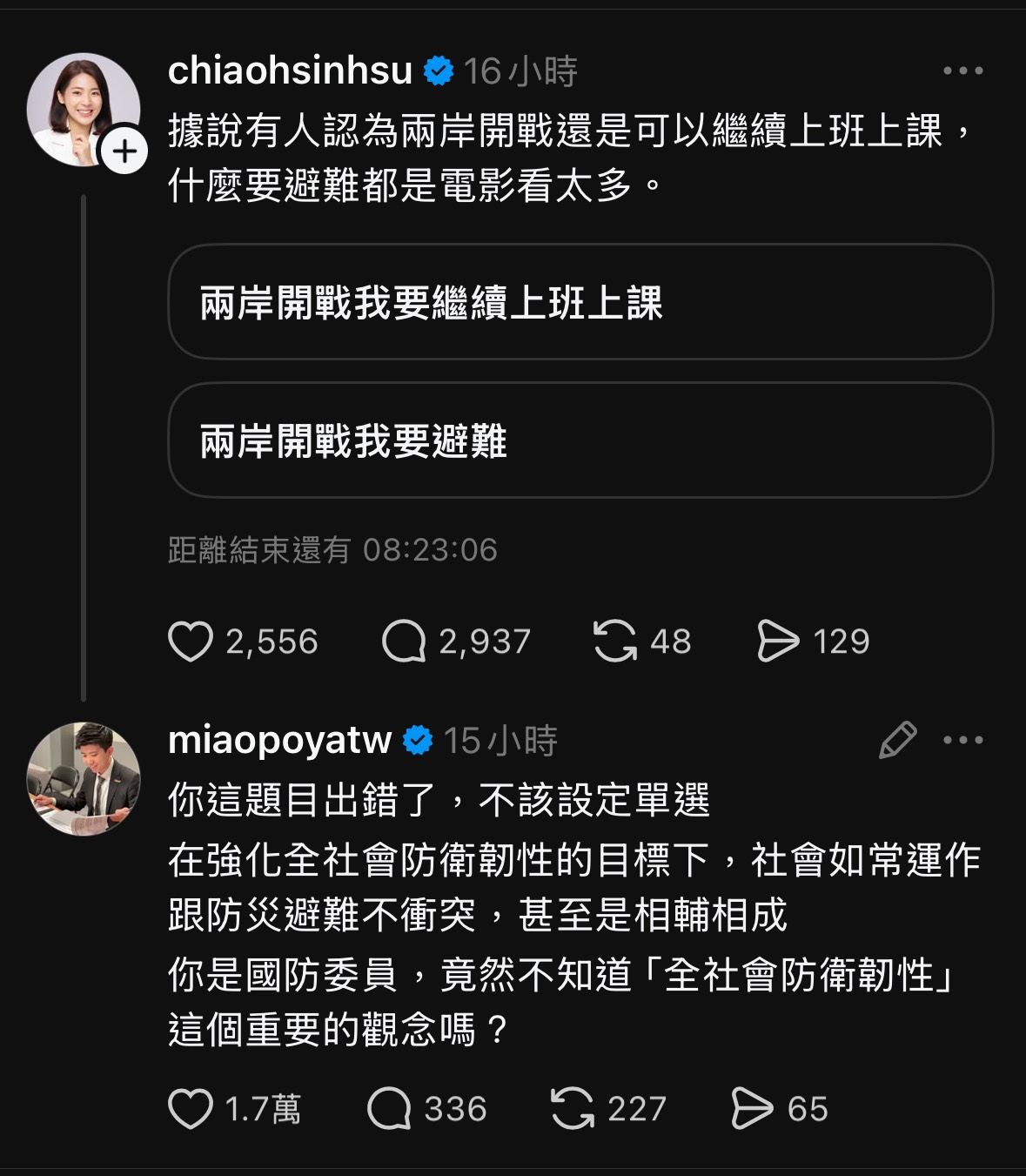1026x1176 pixels.
Task: Follow chiaohsinhsu using the plus badge
Action: [124, 151]
